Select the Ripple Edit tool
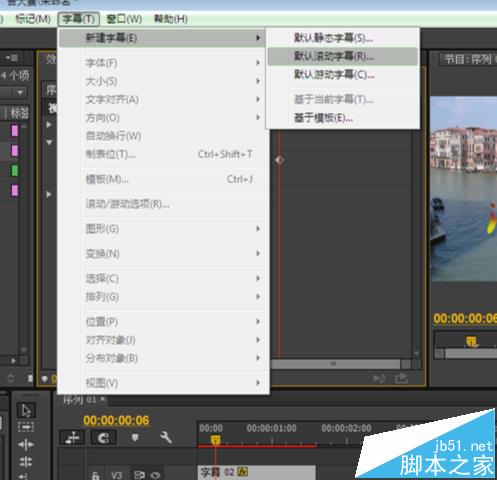 26,444
